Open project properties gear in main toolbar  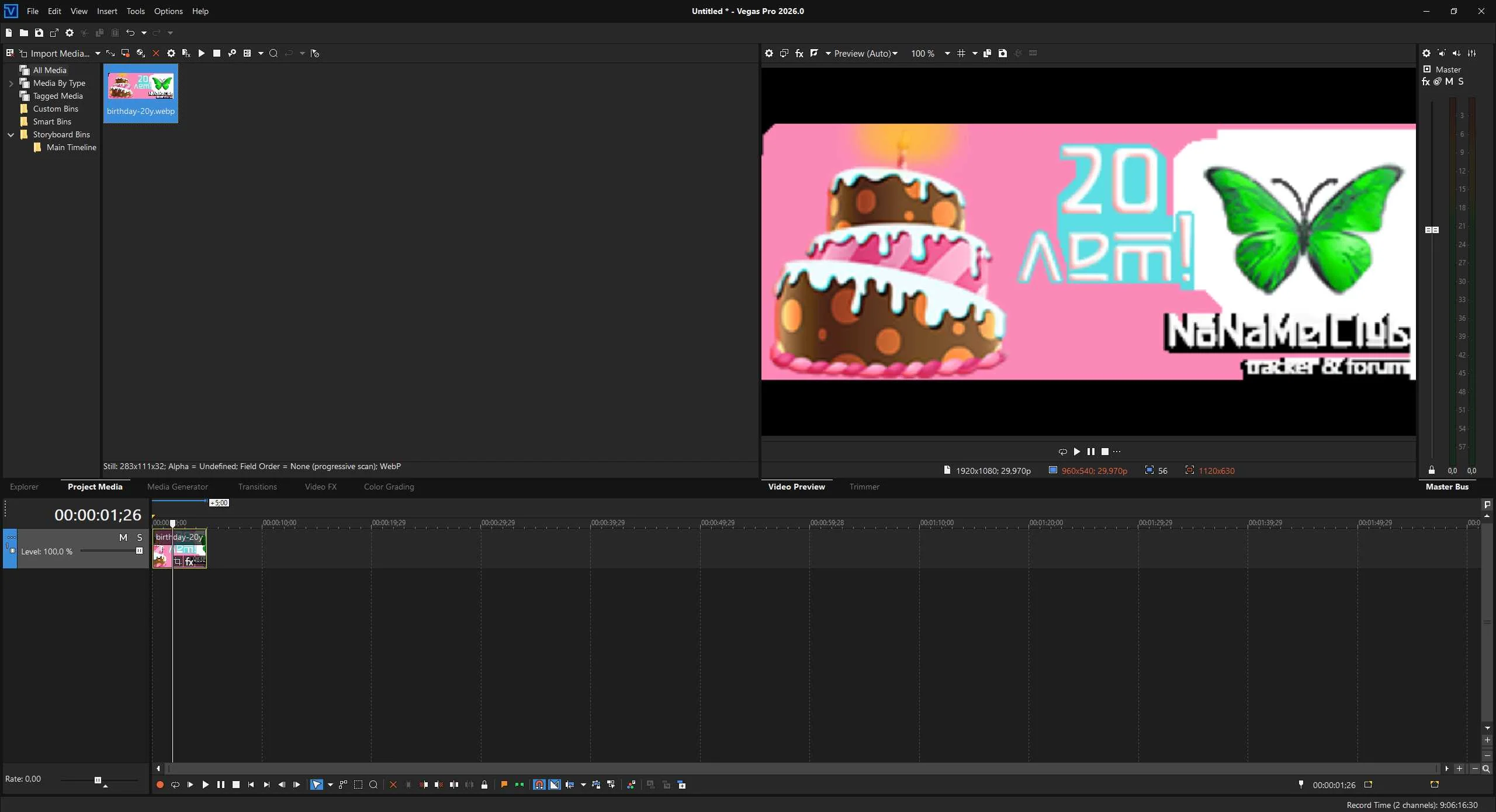(70, 33)
